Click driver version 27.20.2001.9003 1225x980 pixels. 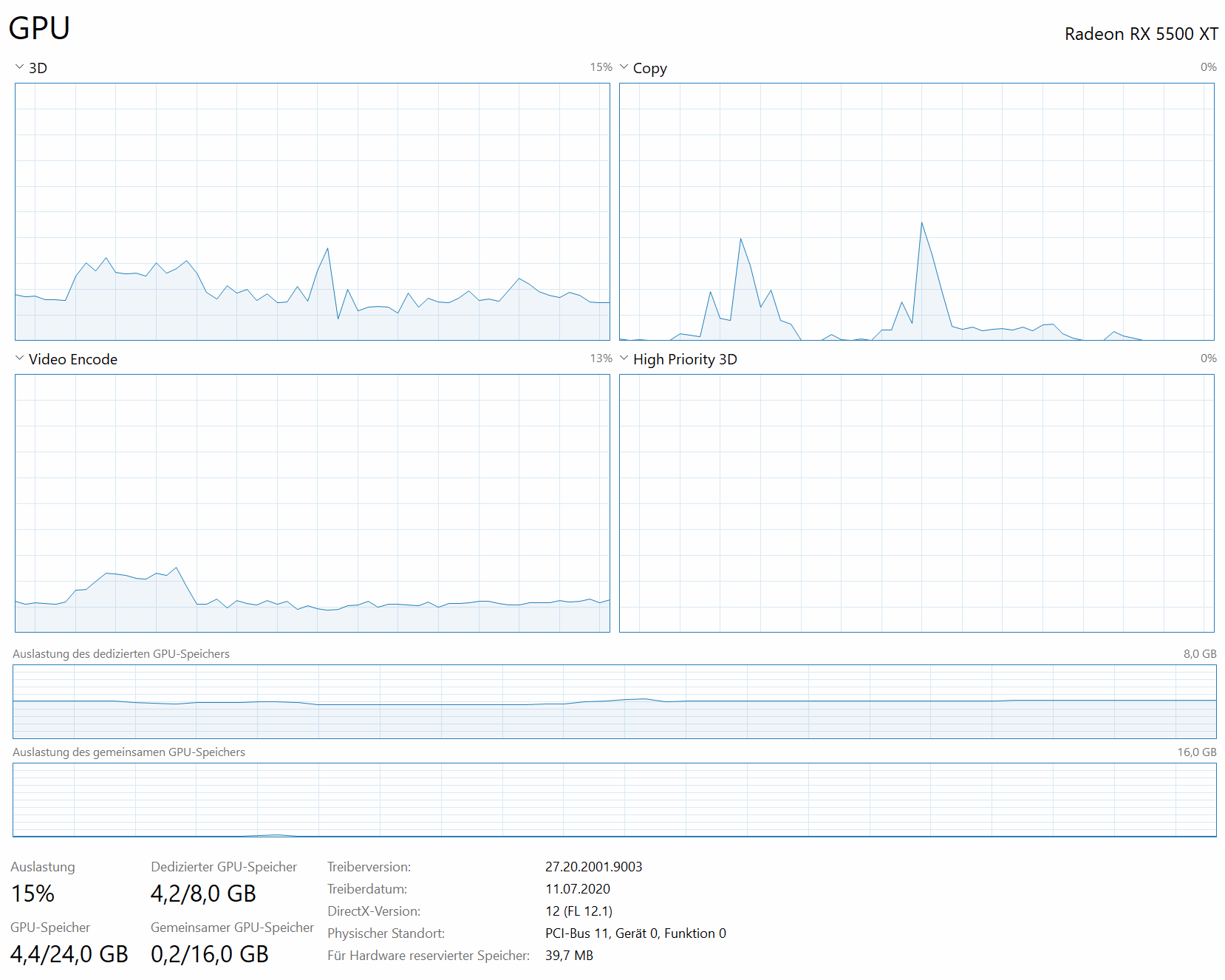[594, 867]
